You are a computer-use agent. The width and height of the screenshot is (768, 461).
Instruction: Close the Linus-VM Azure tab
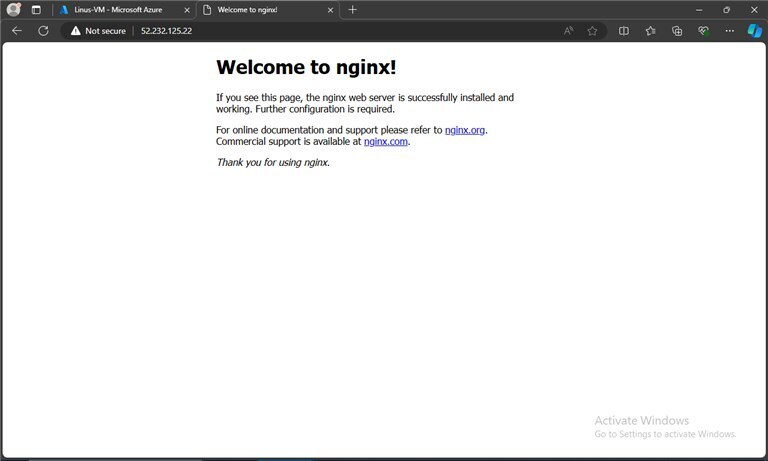(x=186, y=10)
